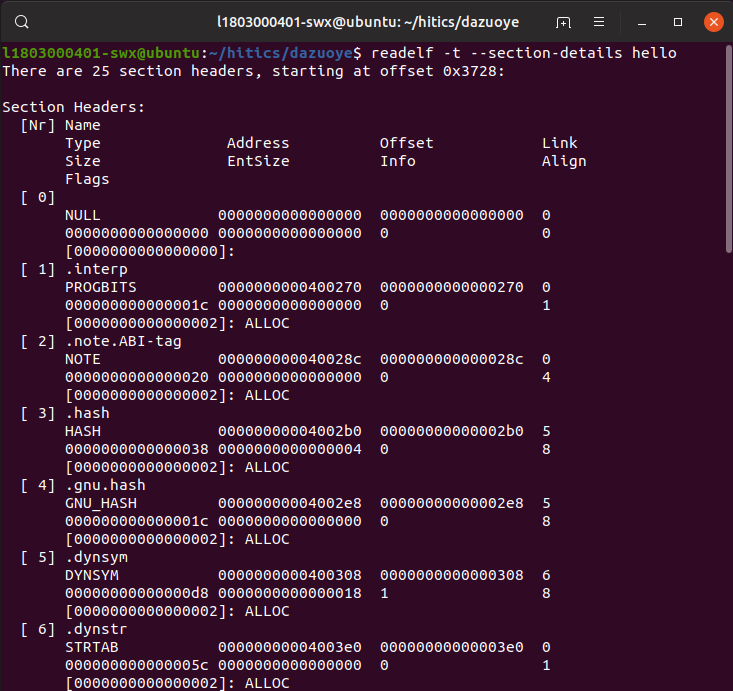Click the line 'There are 25 section headers'
The image size is (733, 691).
(x=131, y=72)
